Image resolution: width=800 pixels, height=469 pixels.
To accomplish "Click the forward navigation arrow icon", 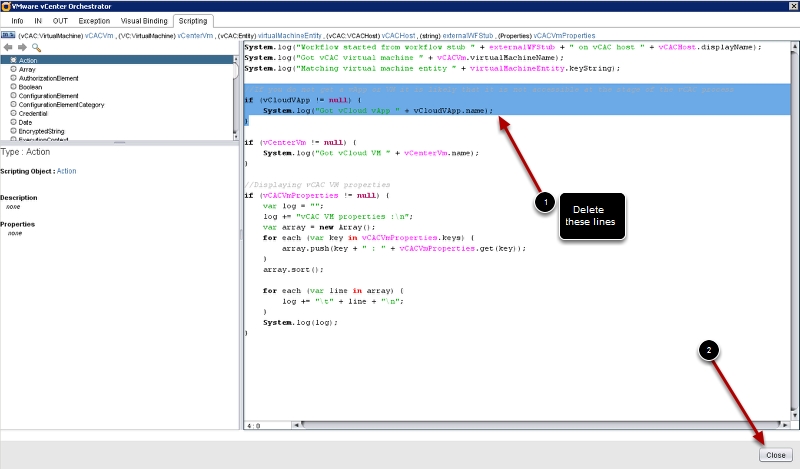I will tap(22, 47).
